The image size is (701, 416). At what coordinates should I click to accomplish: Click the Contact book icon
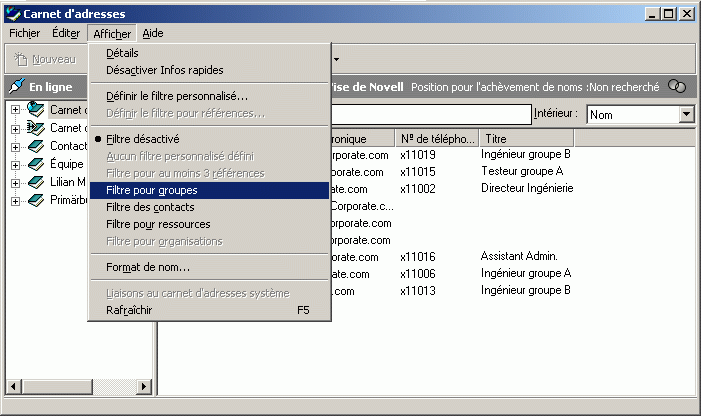pyautogui.click(x=36, y=146)
